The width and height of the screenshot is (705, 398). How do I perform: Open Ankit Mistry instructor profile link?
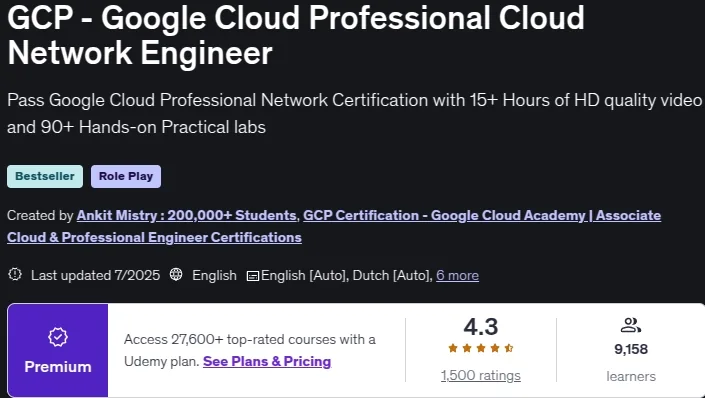(x=187, y=215)
